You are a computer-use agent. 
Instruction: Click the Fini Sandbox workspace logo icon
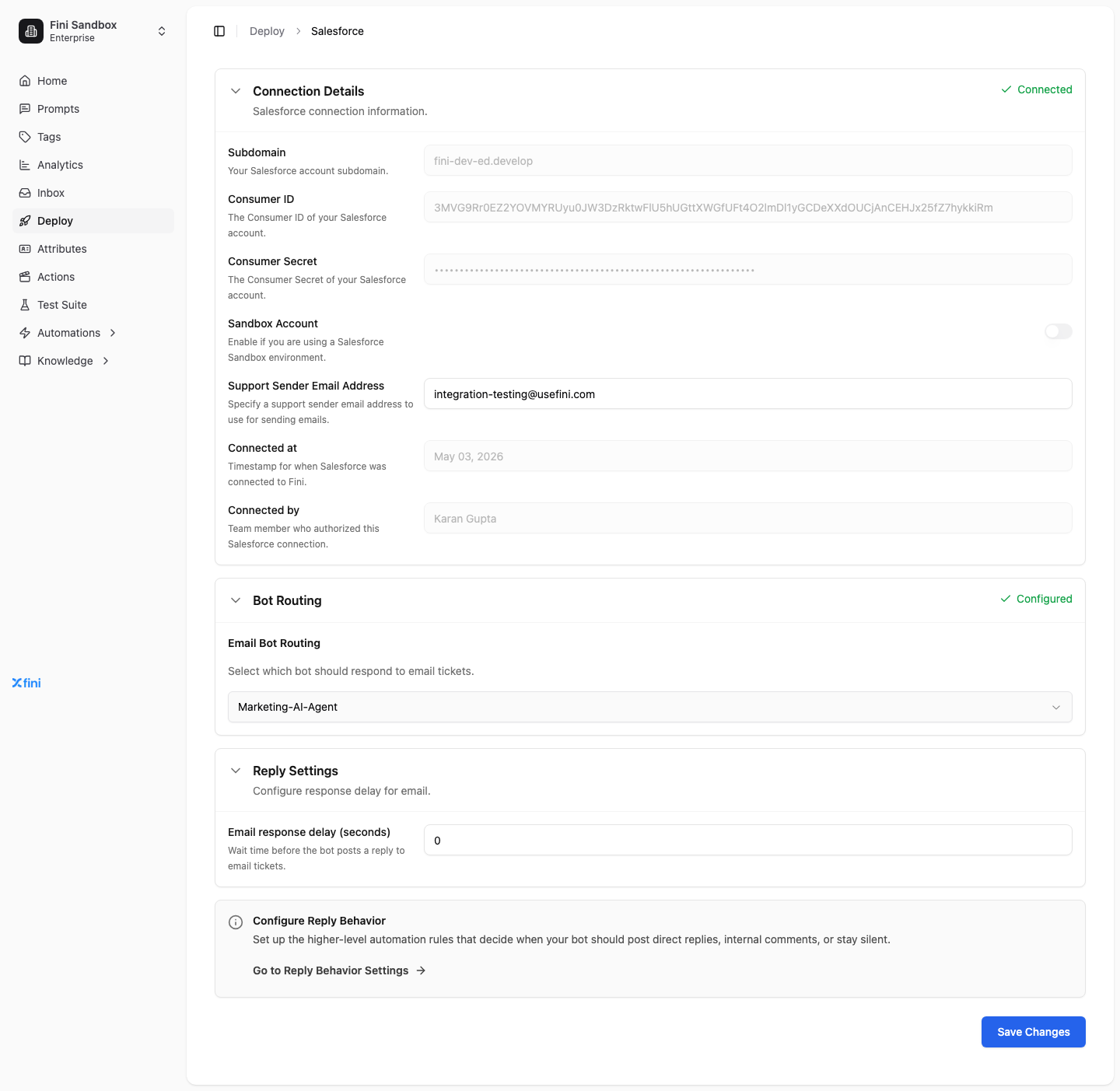(x=31, y=31)
